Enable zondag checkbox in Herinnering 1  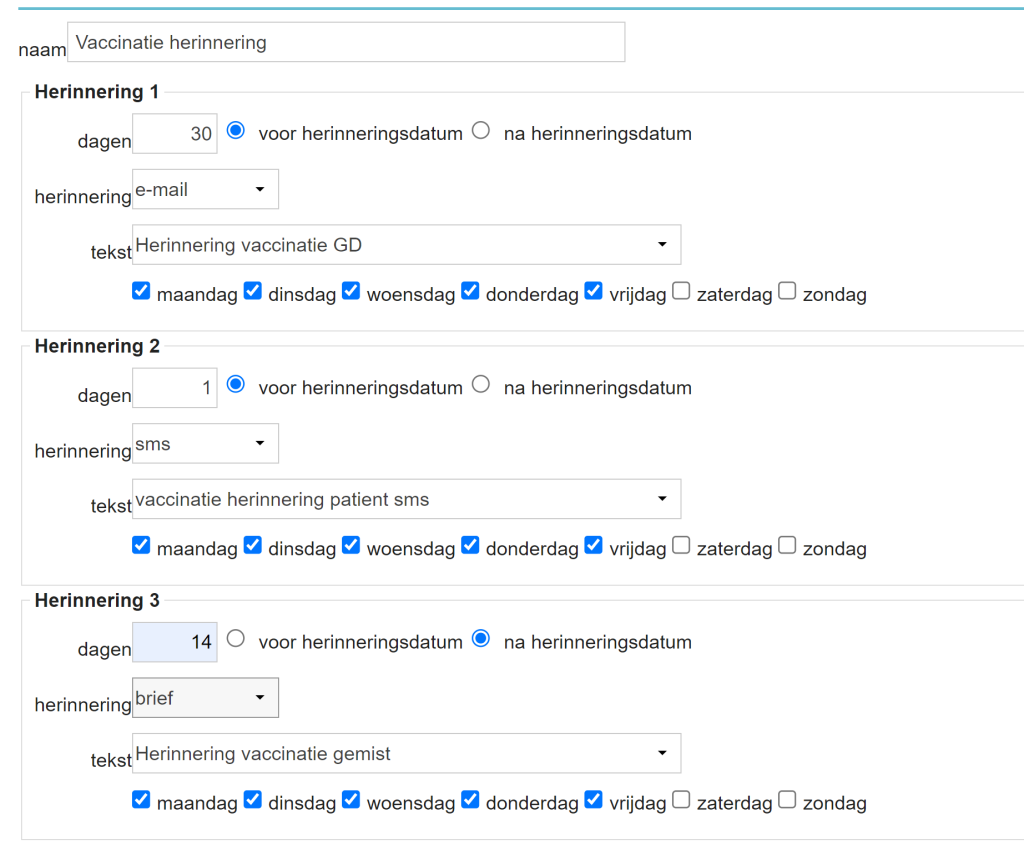point(787,292)
